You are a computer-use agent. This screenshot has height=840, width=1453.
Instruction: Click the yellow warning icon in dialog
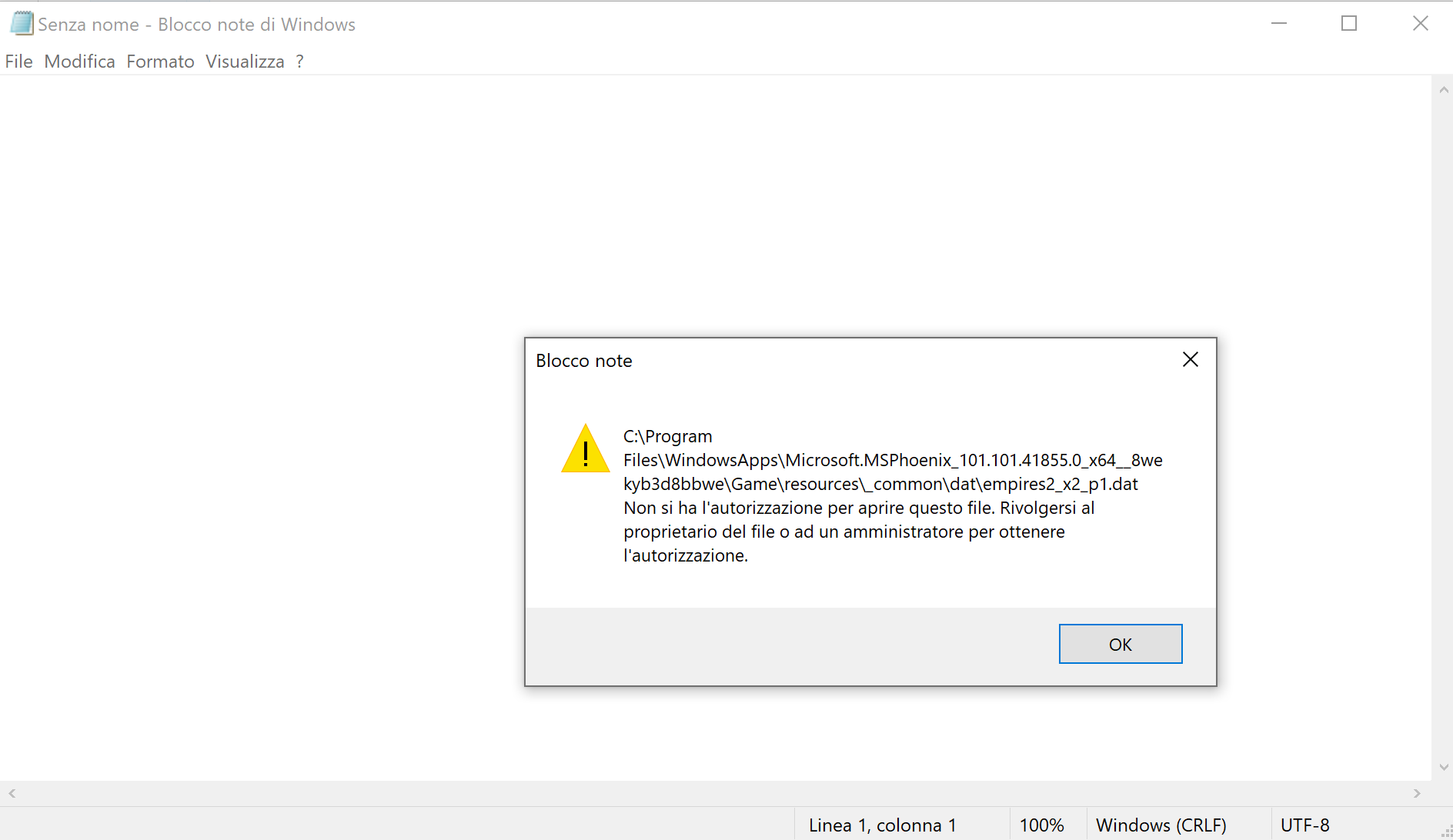586,448
